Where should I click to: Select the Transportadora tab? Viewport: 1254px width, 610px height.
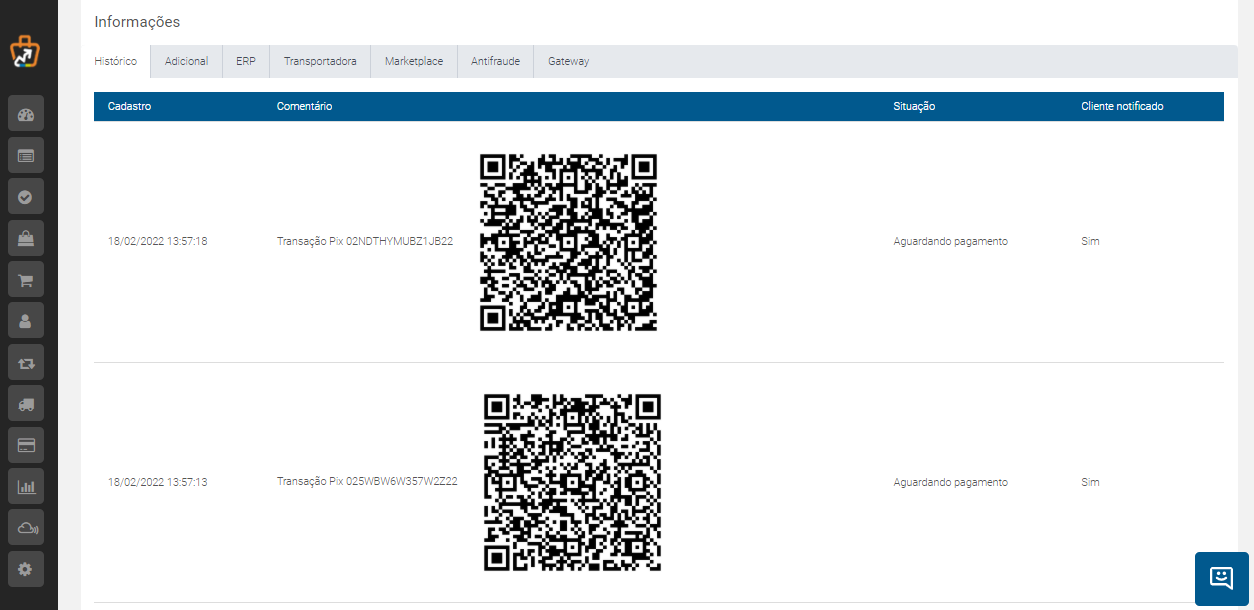click(320, 61)
